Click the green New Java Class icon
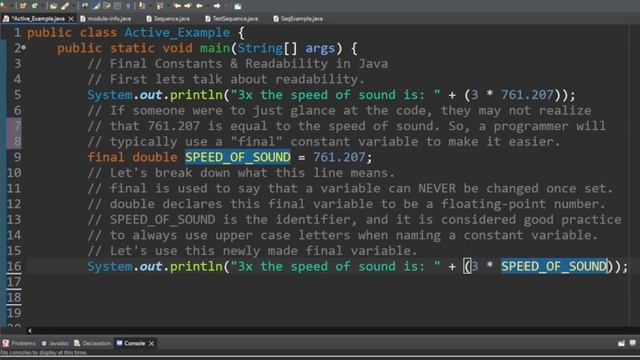 [35, 6]
